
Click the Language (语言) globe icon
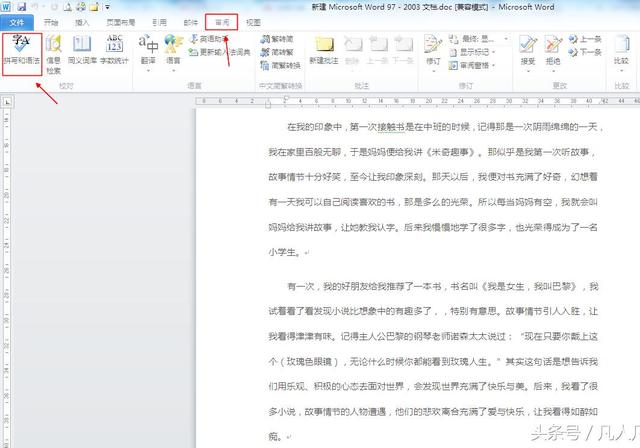tap(173, 45)
